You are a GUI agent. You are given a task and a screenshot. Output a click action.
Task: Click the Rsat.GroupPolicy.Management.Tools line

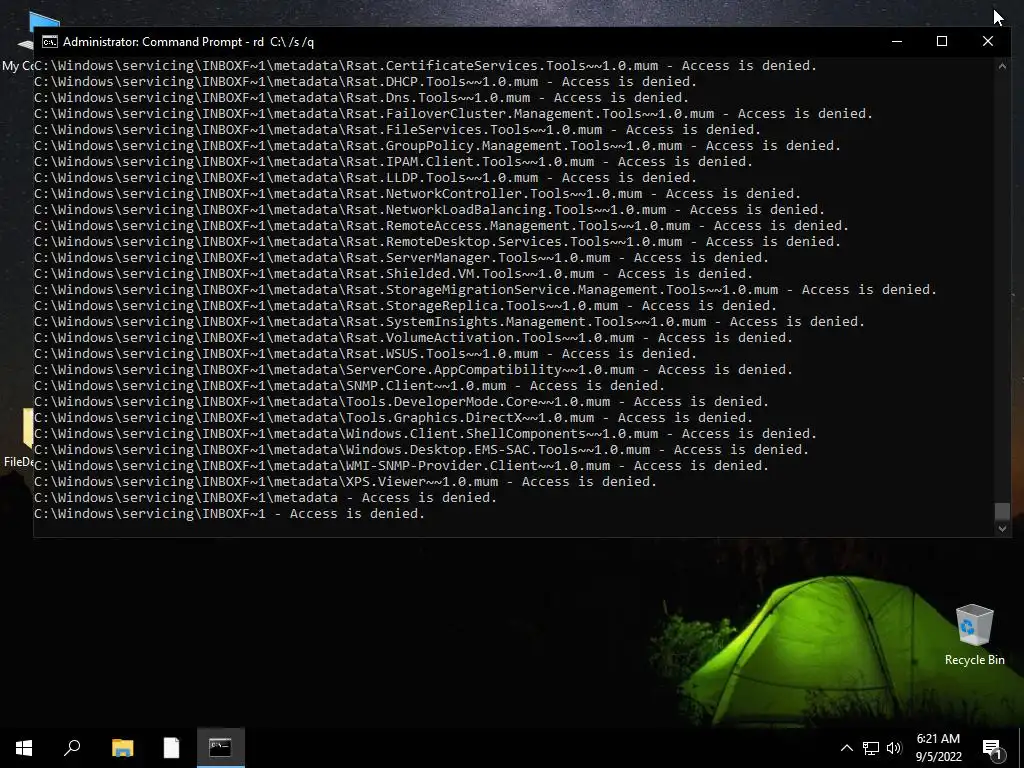tap(438, 146)
